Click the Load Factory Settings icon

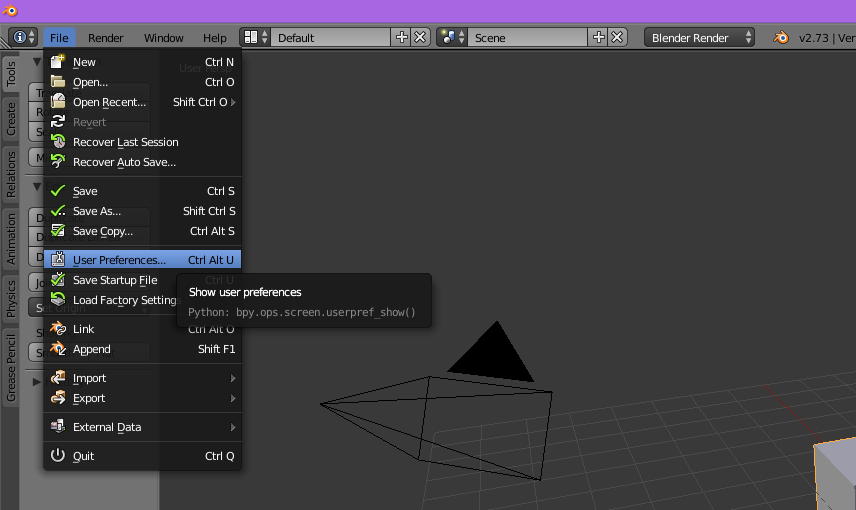tap(58, 299)
